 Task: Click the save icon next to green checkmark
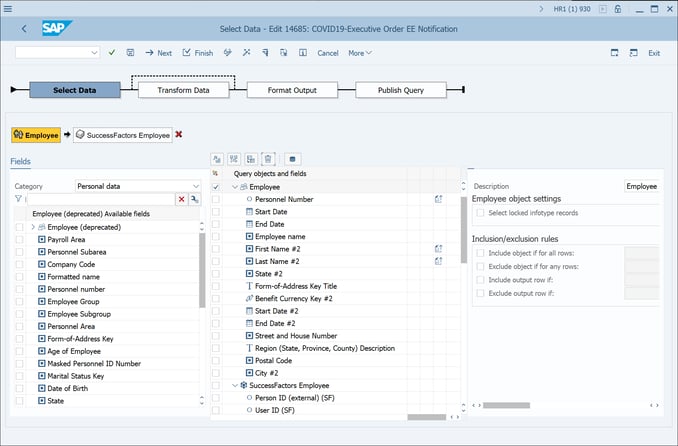tap(130, 52)
